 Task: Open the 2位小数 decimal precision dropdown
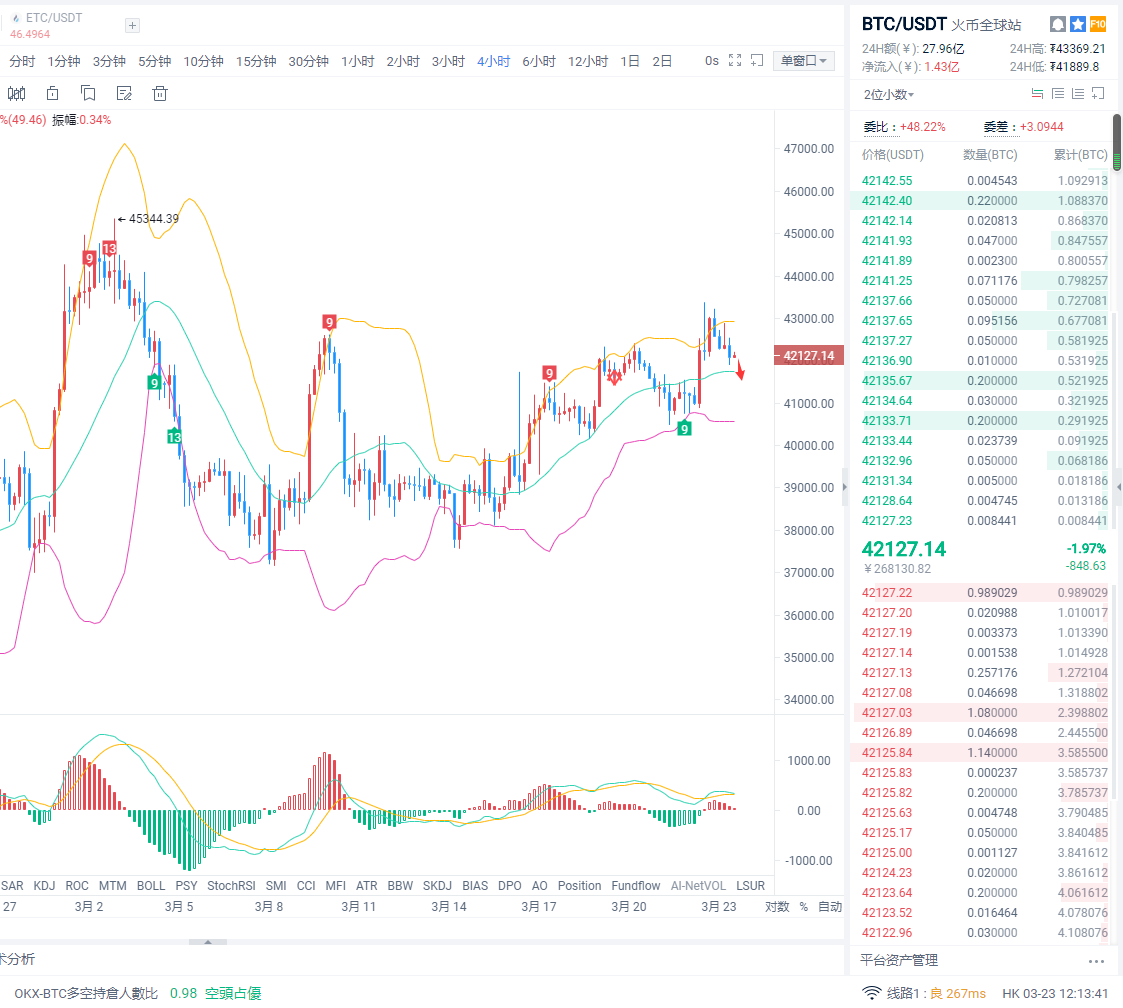889,95
